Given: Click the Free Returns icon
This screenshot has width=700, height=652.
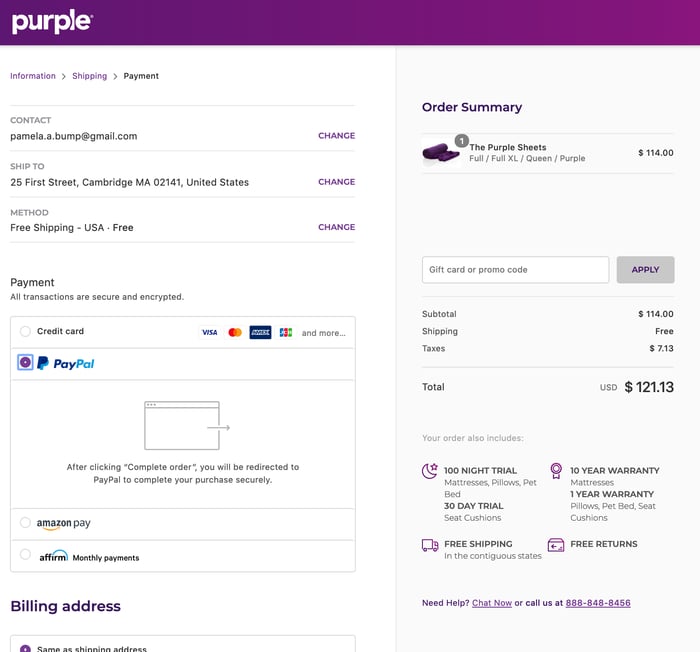Looking at the screenshot, I should (x=556, y=545).
